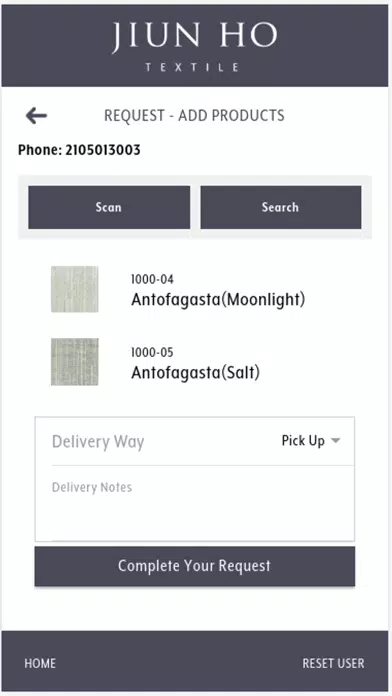Select RESET USER in bottom bar

pyautogui.click(x=333, y=663)
